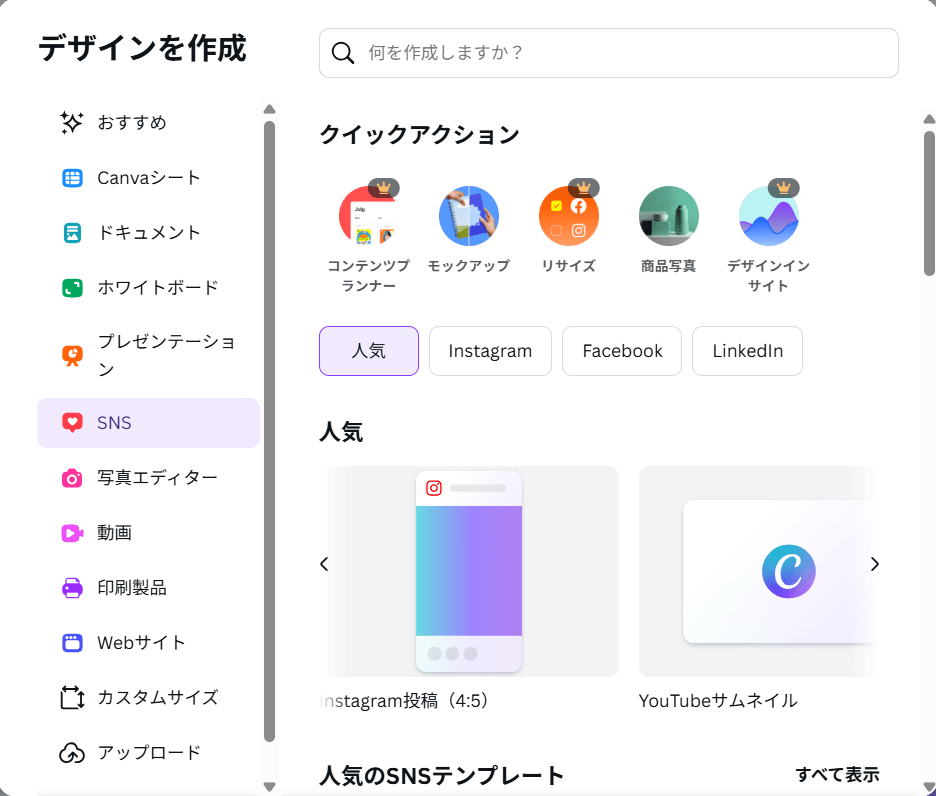
Task: Click the クイックアクション heading
Action: (420, 135)
